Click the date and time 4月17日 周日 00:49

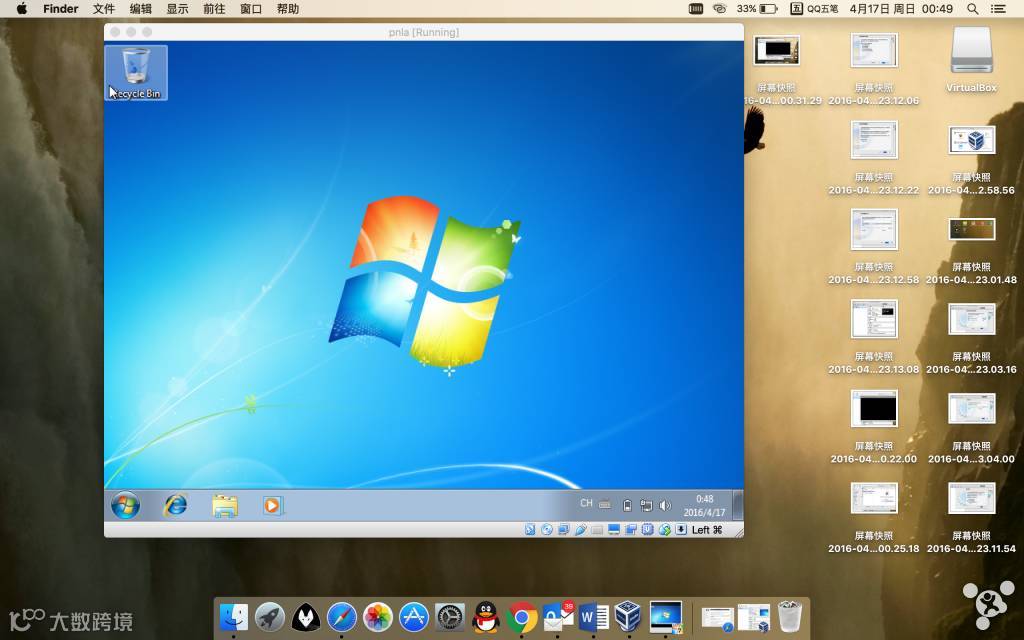(901, 8)
